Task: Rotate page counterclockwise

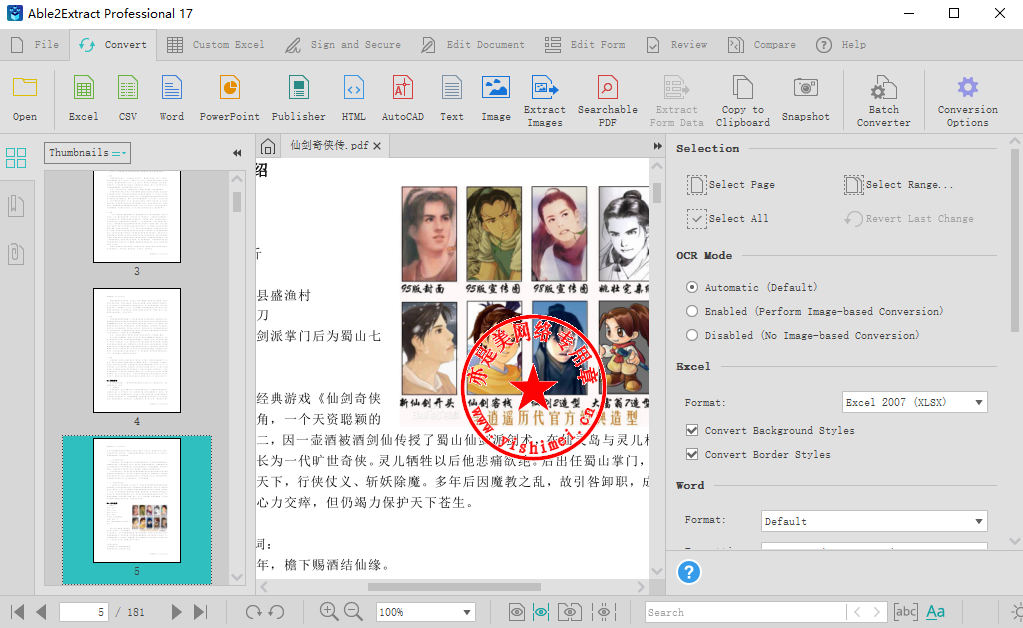Action: tap(277, 612)
